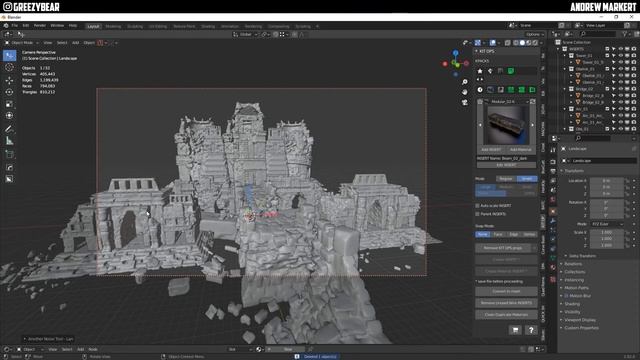The width and height of the screenshot is (640, 360).
Task: Click the green shield icon in KPACKS row
Action: [x=511, y=71]
